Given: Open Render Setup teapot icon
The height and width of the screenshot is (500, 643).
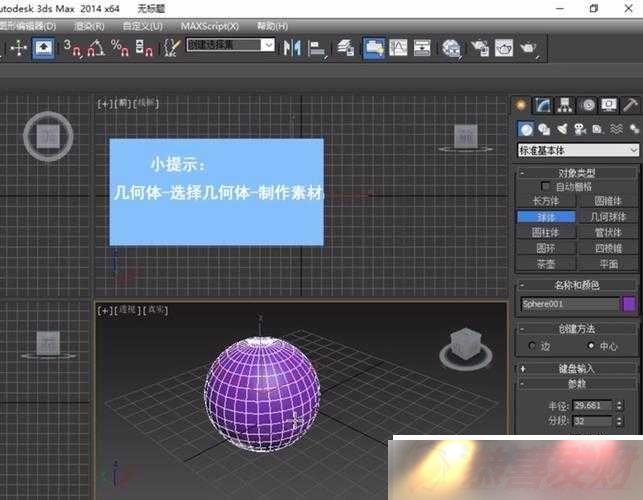Looking at the screenshot, I should pos(480,48).
